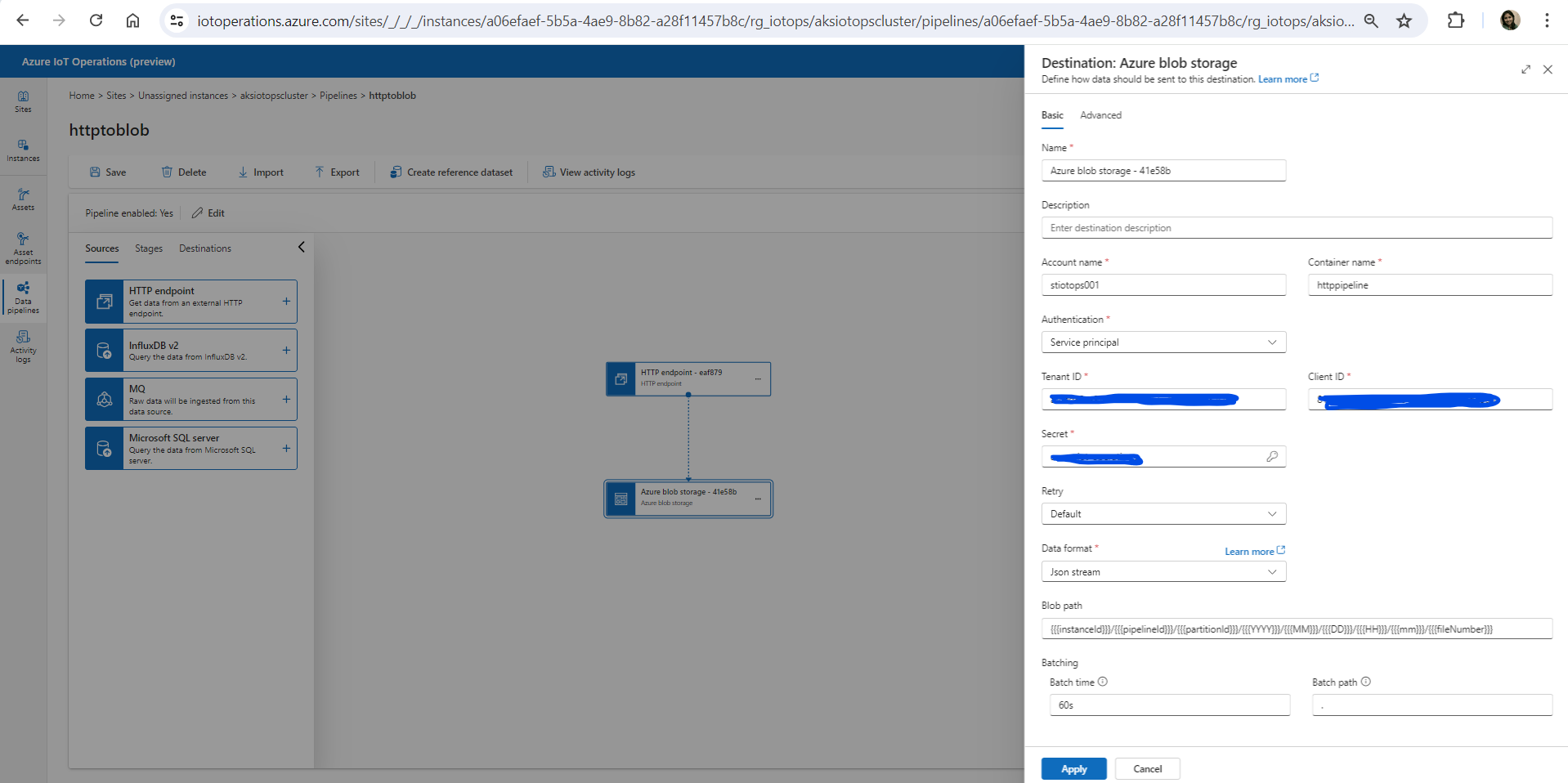Import a pipeline
Viewport: 1568px width, 783px height.
pos(261,172)
